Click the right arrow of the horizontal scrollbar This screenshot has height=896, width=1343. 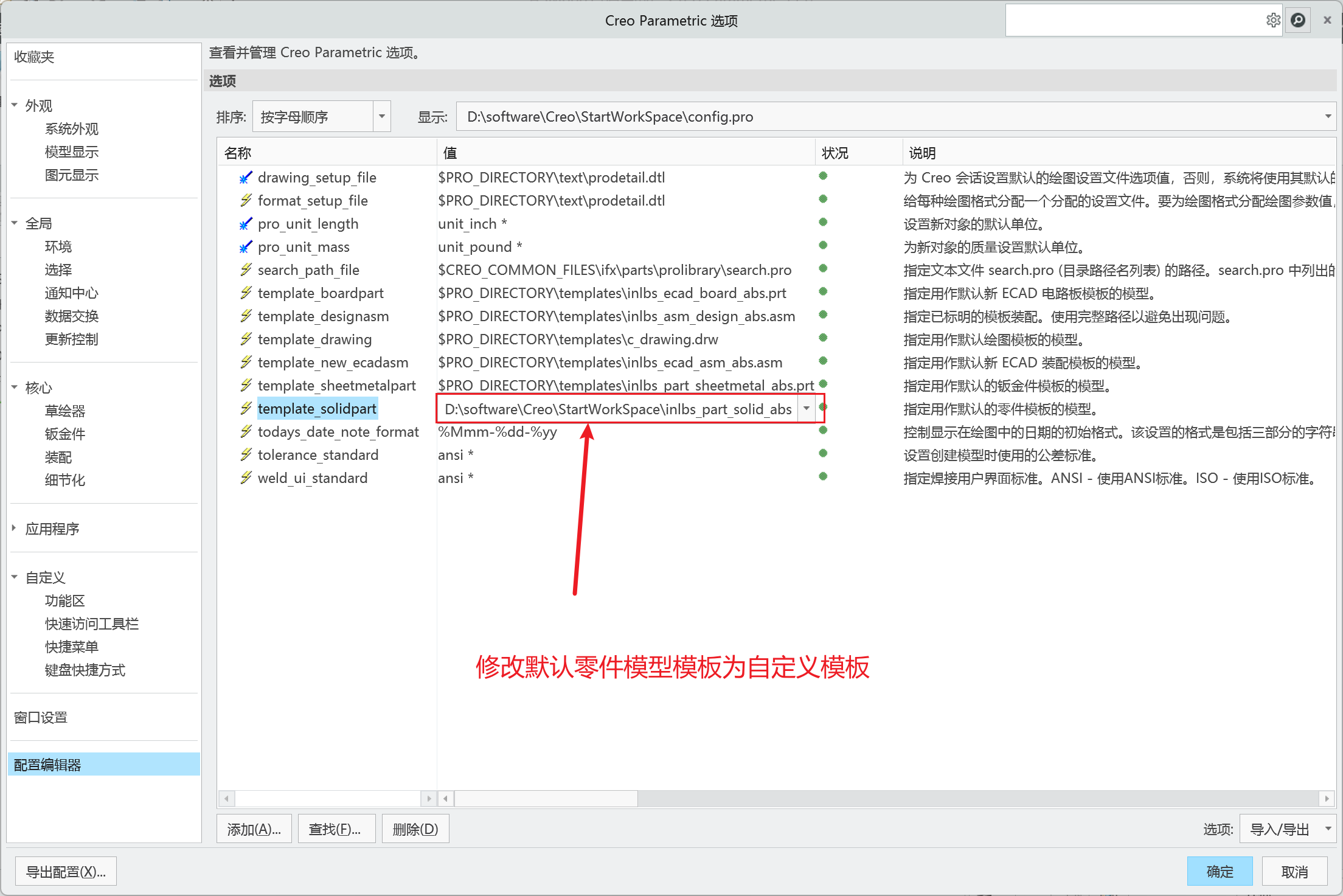coord(1326,798)
